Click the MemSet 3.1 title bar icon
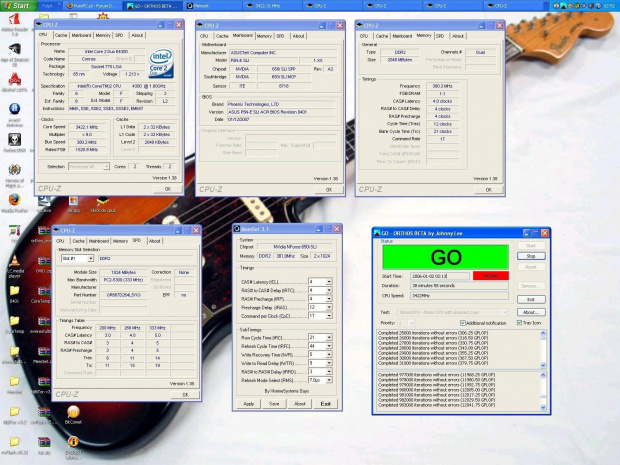The height and width of the screenshot is (465, 620). tap(237, 229)
